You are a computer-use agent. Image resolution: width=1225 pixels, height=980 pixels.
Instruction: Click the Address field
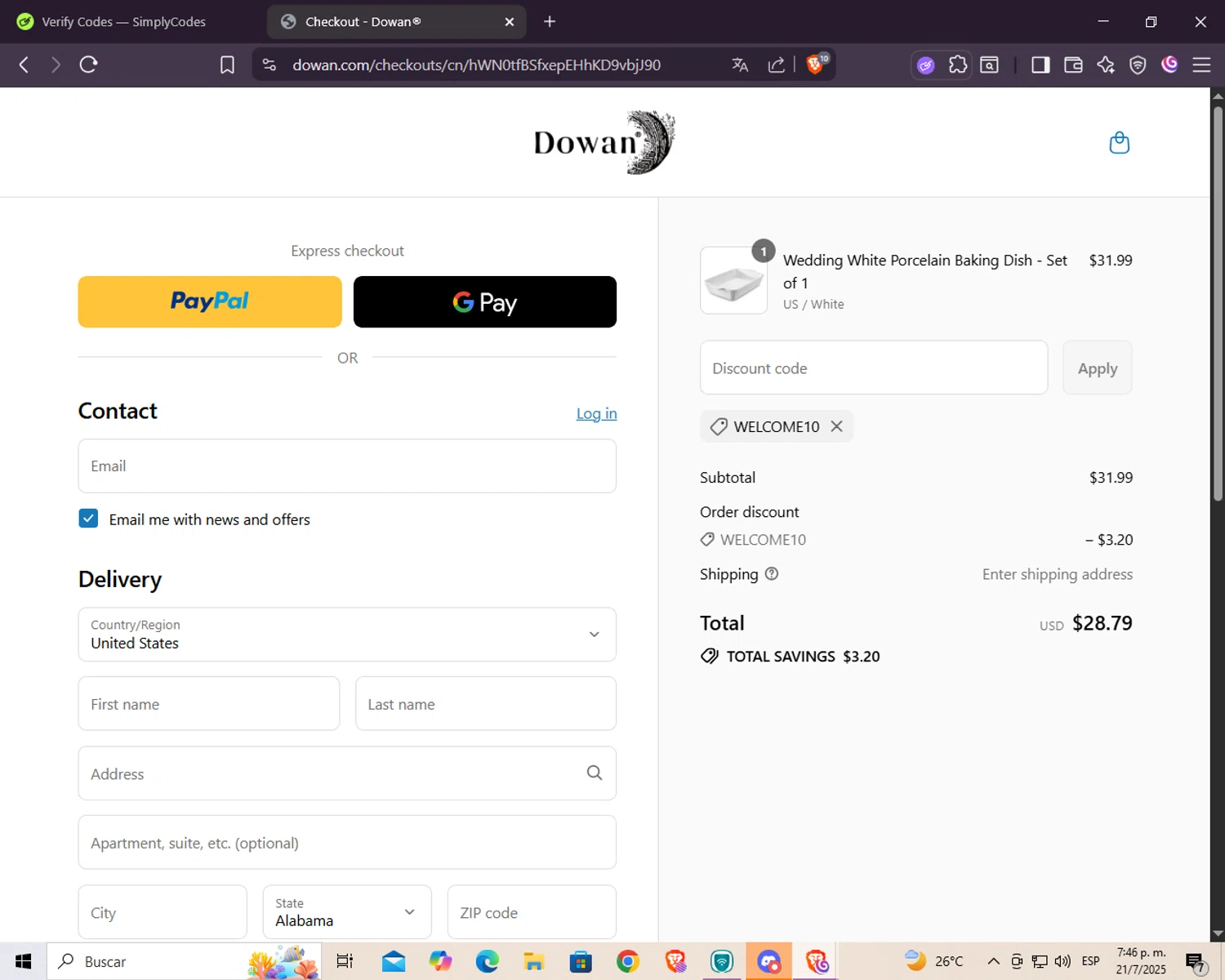347,773
